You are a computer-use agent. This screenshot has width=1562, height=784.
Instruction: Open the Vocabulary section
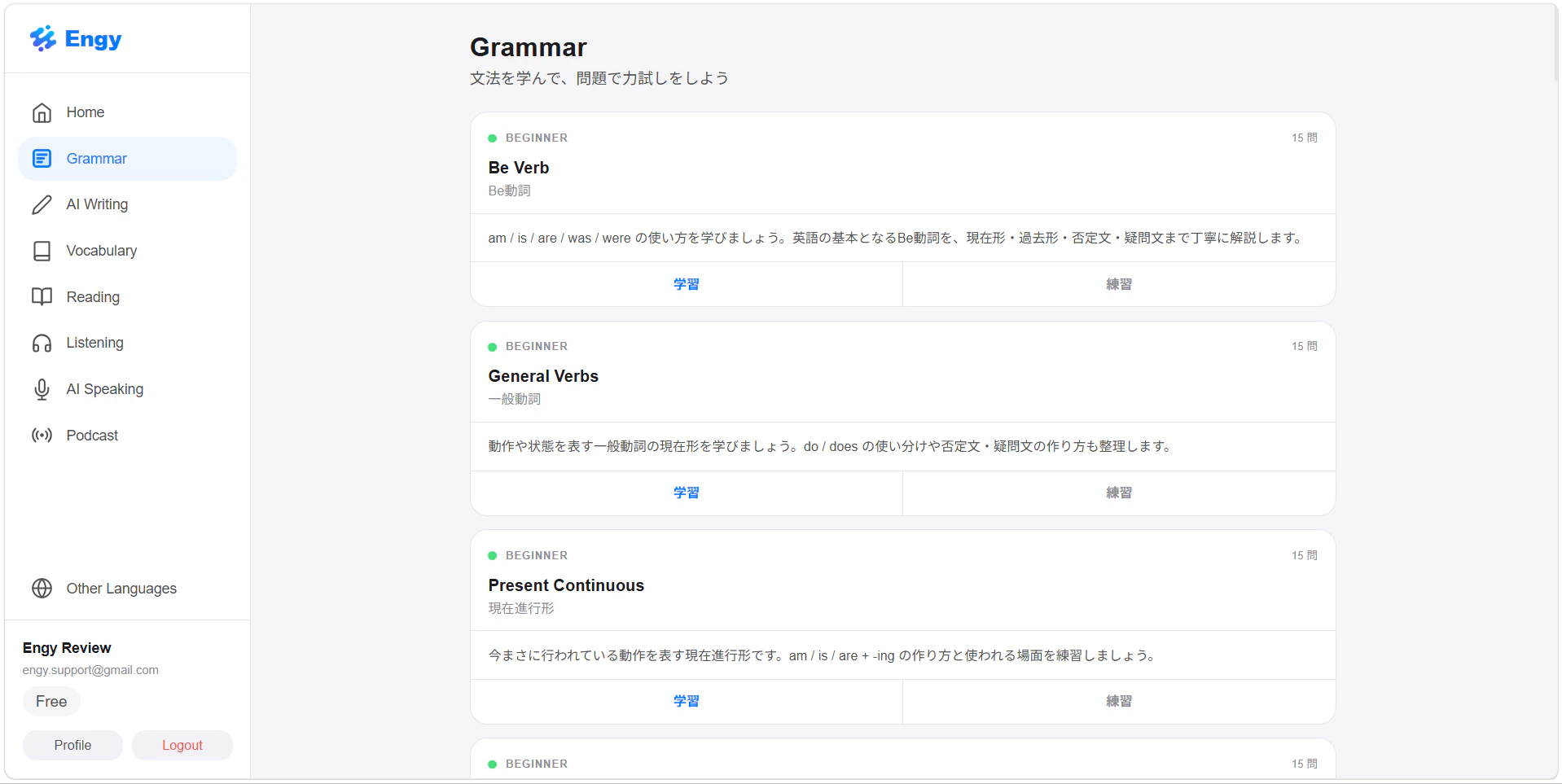pos(128,251)
